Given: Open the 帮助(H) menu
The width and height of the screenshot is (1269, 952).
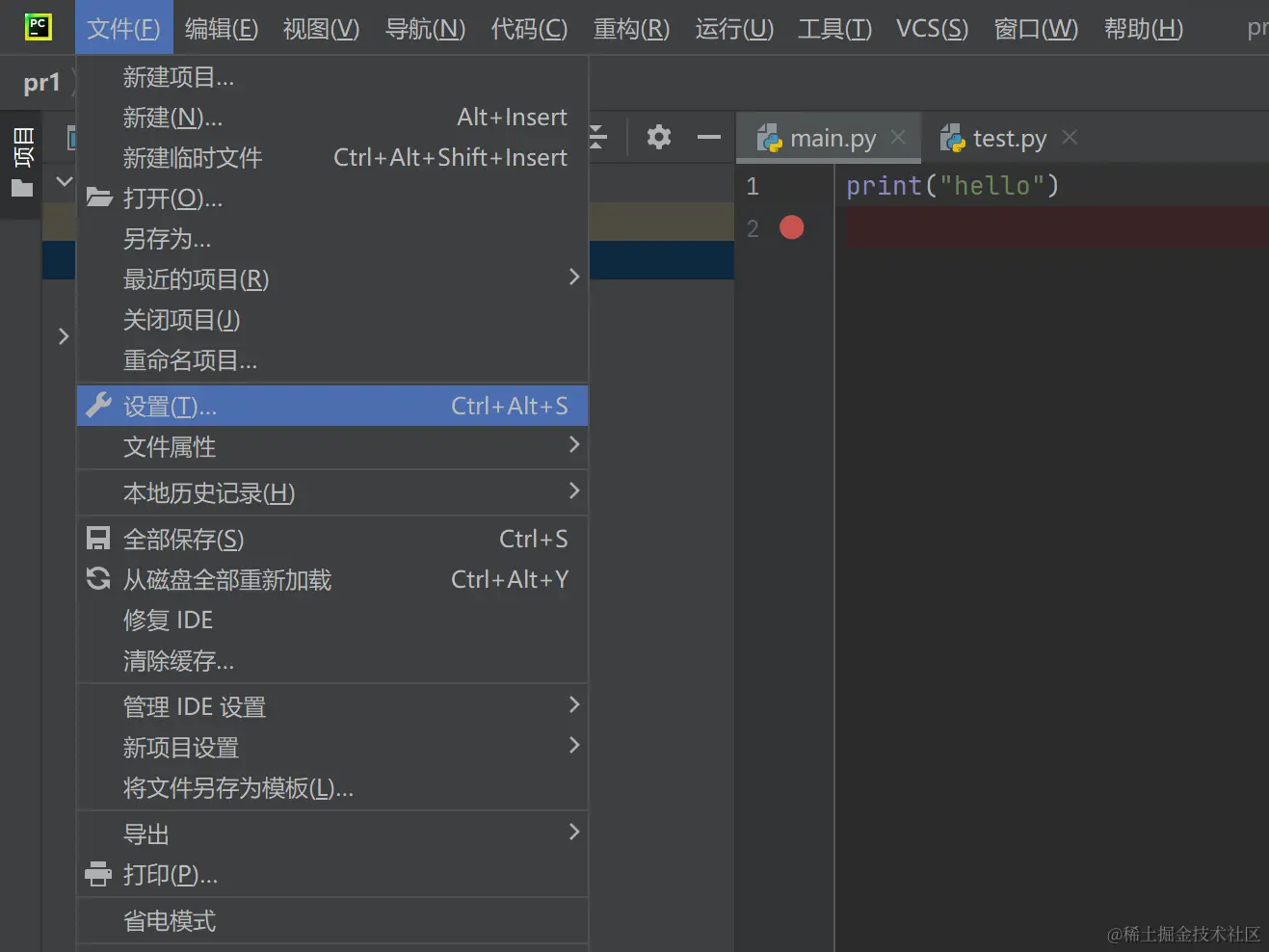Looking at the screenshot, I should [1143, 28].
